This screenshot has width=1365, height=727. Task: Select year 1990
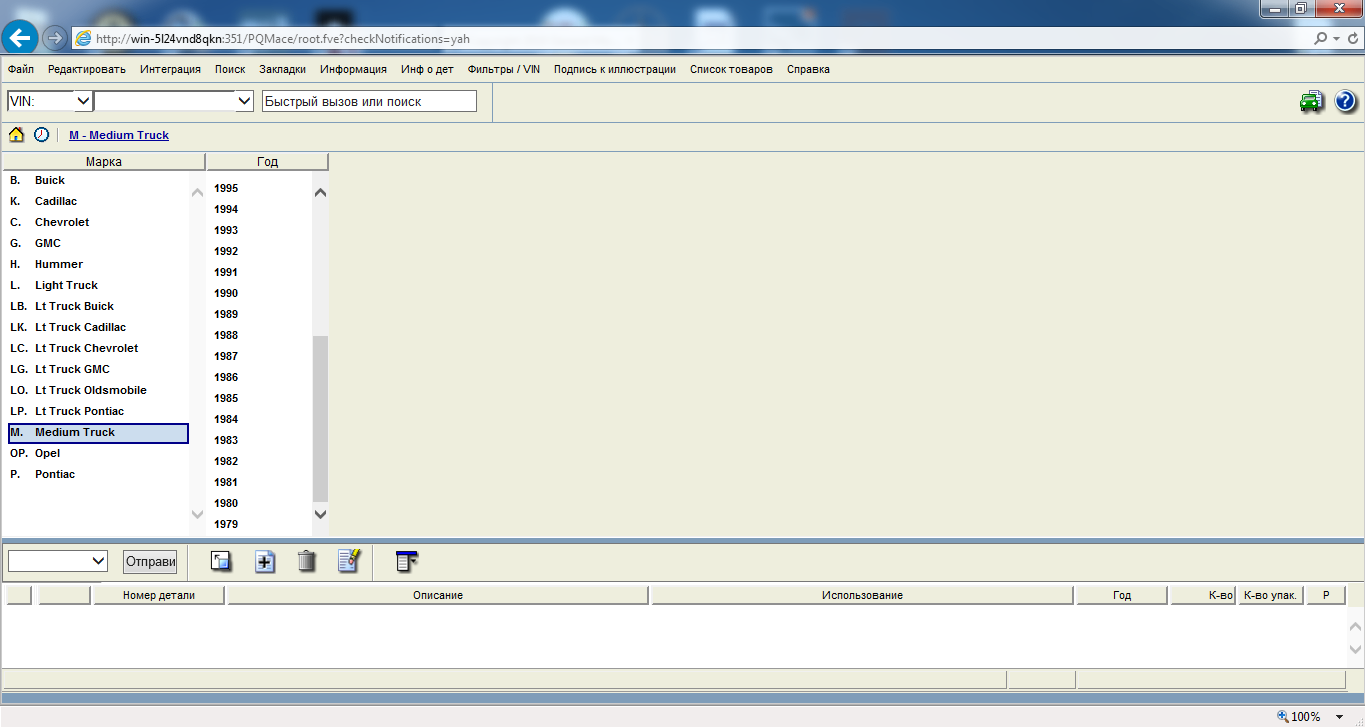pos(226,293)
